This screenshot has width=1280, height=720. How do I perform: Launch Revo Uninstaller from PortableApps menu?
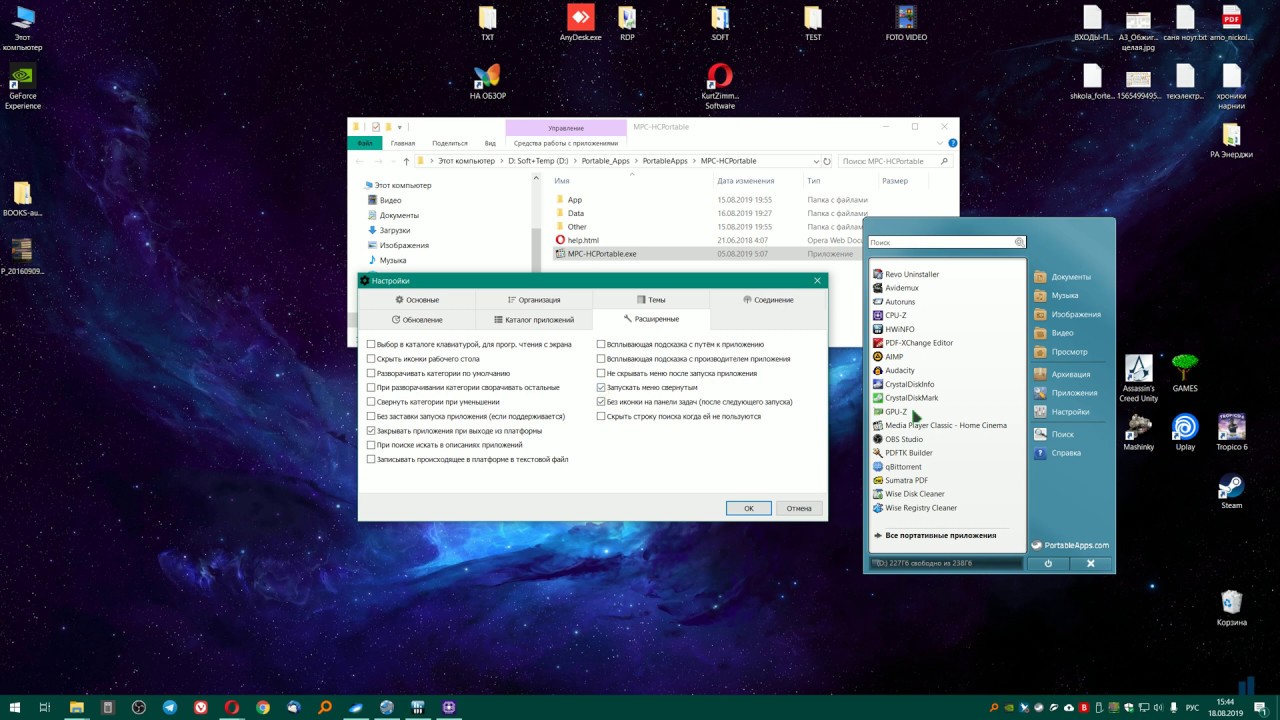[906, 274]
